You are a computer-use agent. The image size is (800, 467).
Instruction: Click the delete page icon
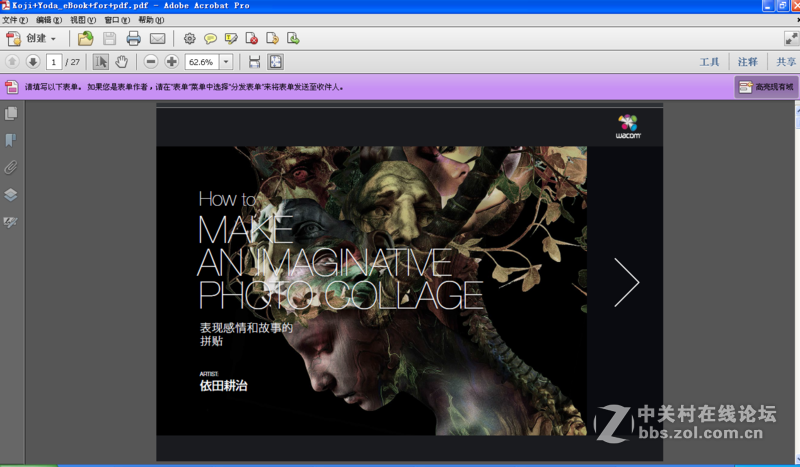[x=251, y=38]
